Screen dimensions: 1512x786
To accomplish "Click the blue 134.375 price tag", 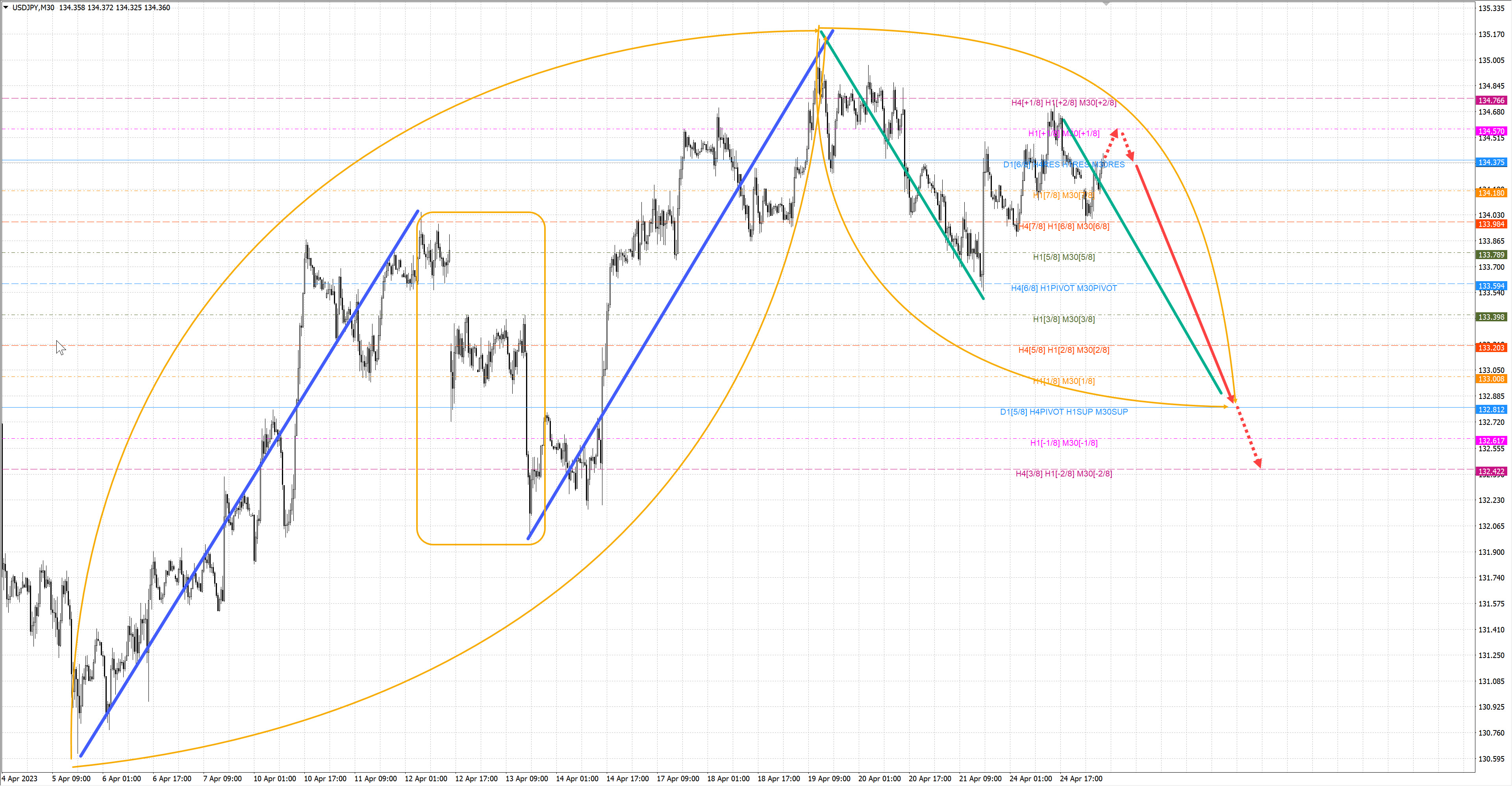I will [x=1491, y=162].
